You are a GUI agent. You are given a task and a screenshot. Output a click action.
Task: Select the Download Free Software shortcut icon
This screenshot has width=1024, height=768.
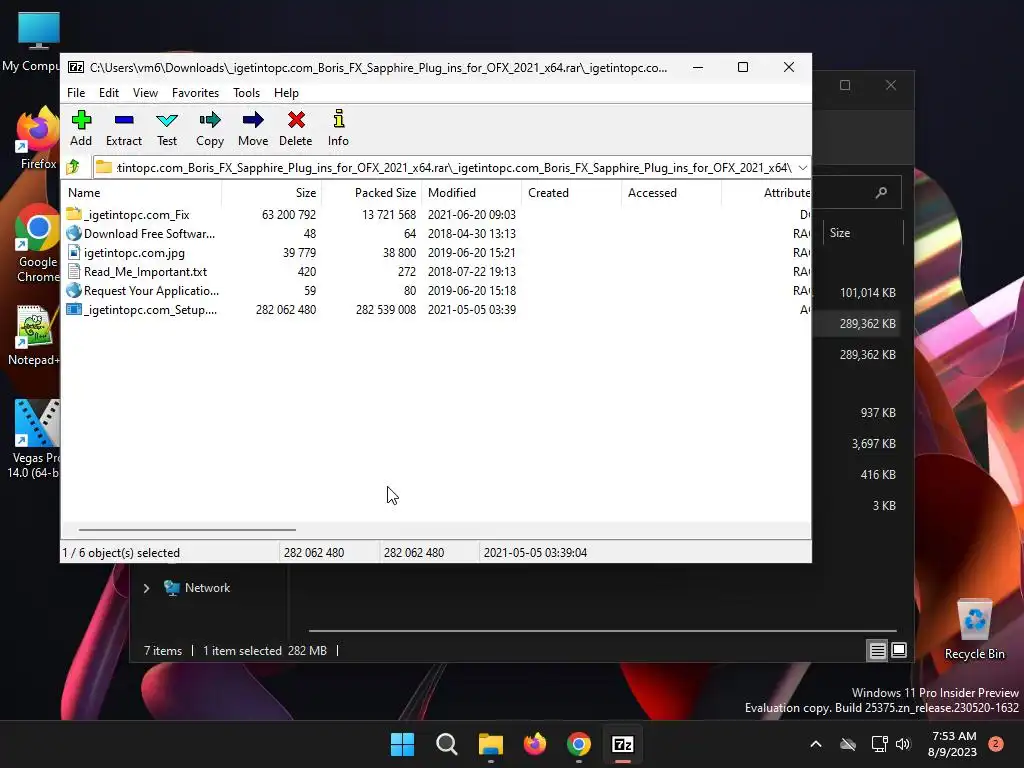click(x=74, y=233)
